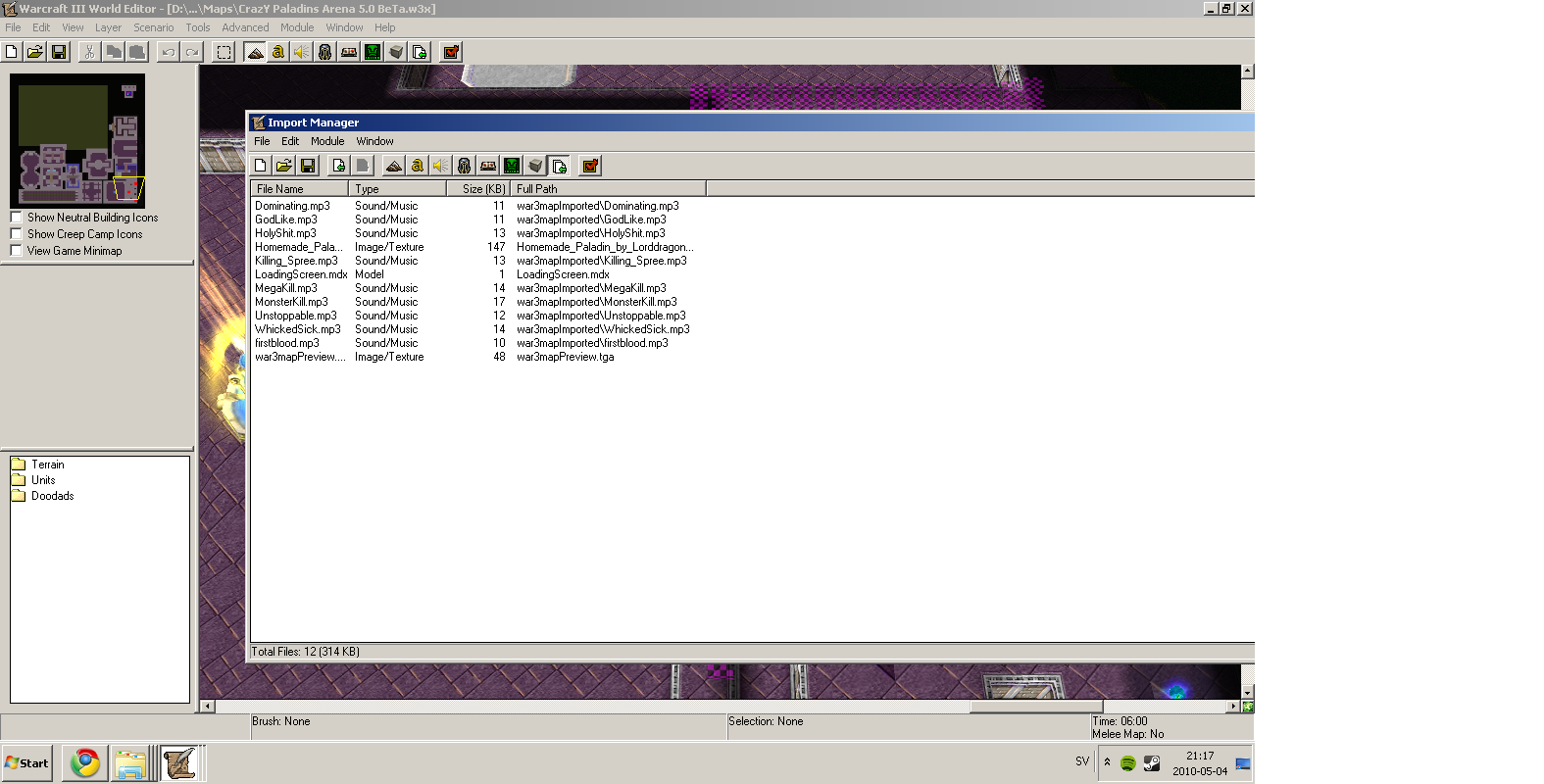Image resolution: width=1544 pixels, height=784 pixels.
Task: Select war3mapPreview image entry
Action: (x=300, y=357)
